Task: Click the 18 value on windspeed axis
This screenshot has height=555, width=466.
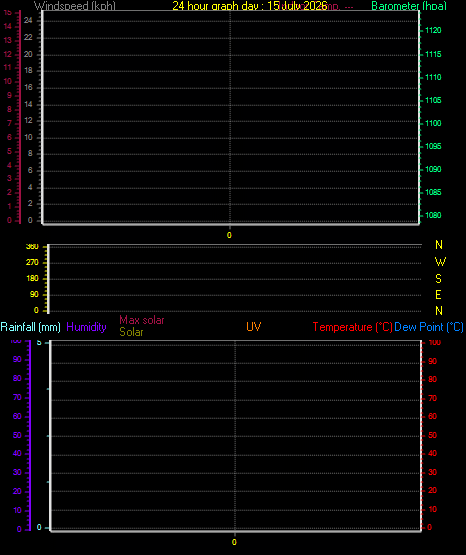Action: tap(28, 70)
